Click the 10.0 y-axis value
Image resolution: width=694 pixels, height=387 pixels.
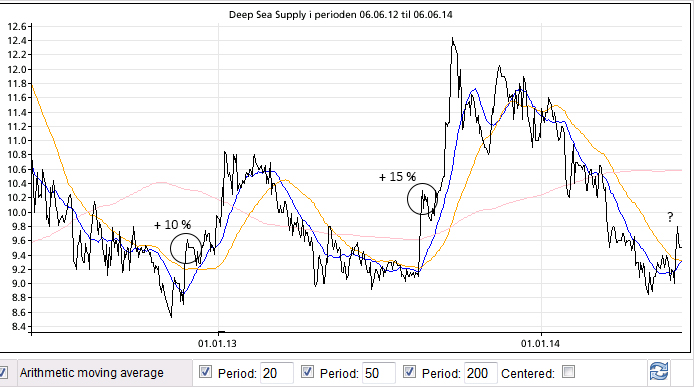coord(17,213)
